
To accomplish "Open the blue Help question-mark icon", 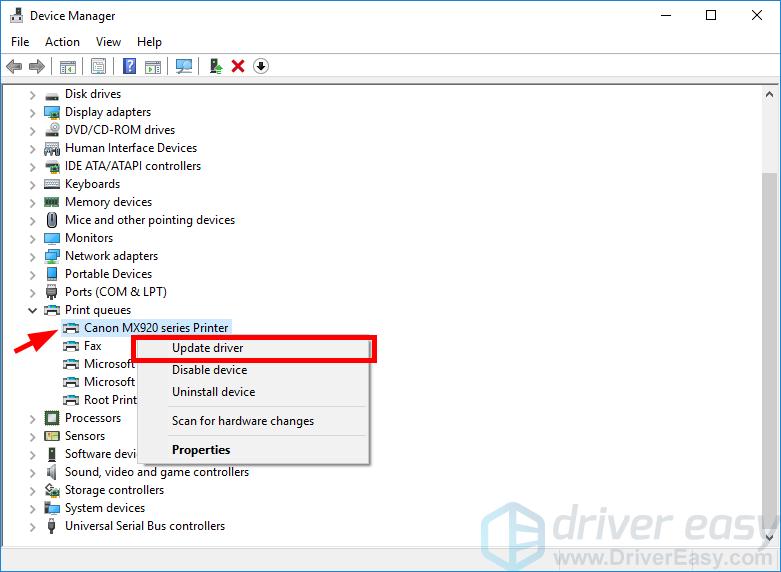I will (x=129, y=67).
